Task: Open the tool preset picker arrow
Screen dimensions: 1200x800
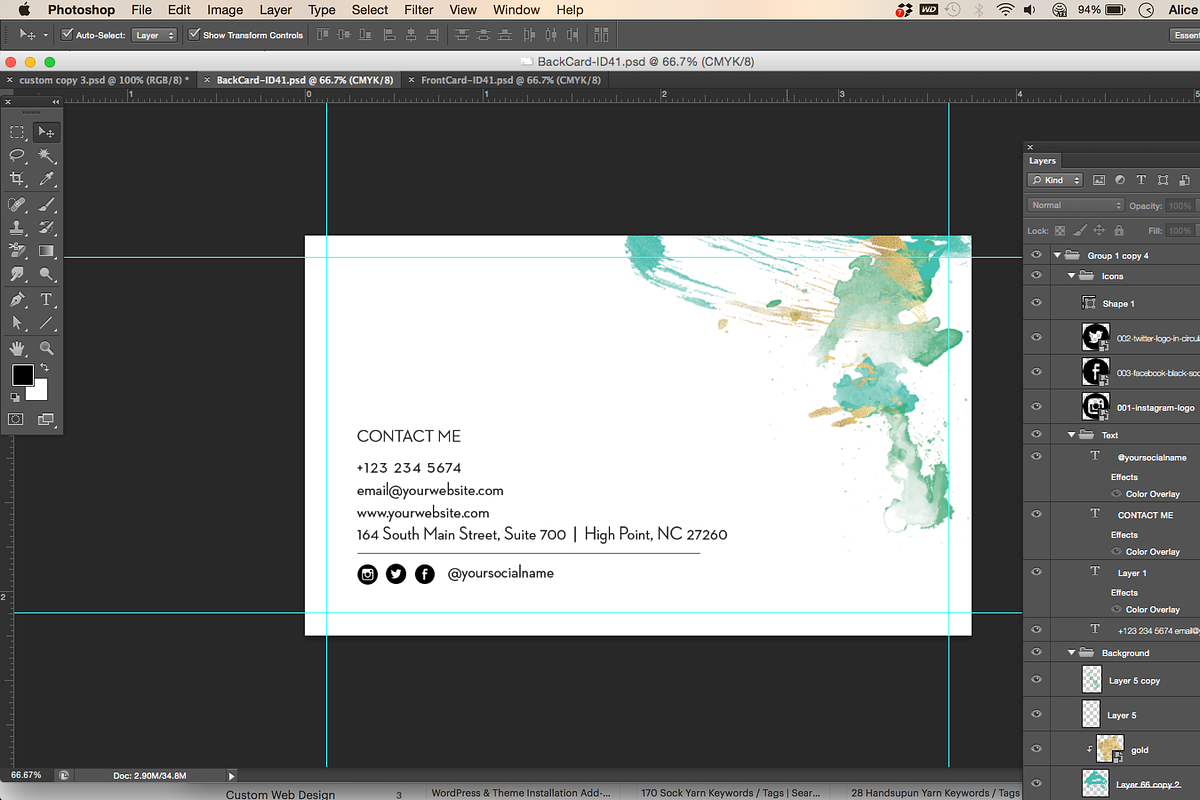Action: (45, 35)
